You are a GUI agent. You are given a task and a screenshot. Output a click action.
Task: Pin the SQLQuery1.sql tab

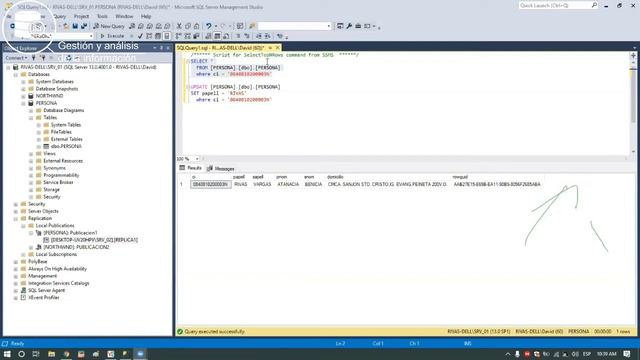pos(270,48)
